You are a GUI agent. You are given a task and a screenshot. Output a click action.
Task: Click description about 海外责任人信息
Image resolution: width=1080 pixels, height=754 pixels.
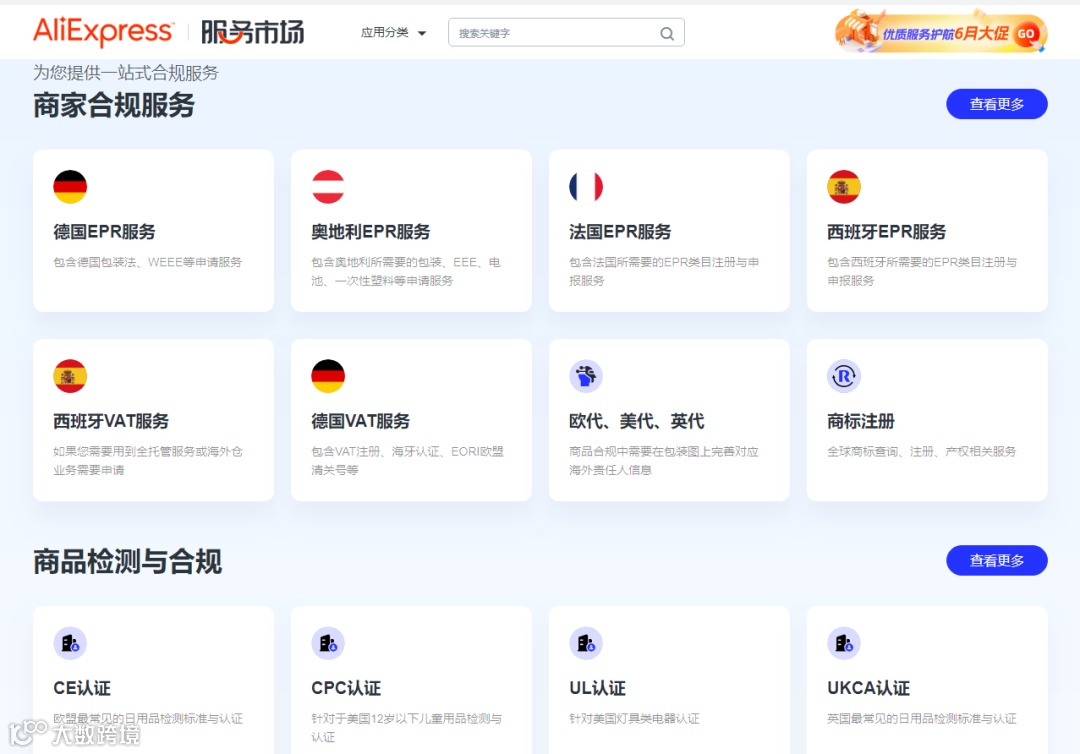coord(664,461)
